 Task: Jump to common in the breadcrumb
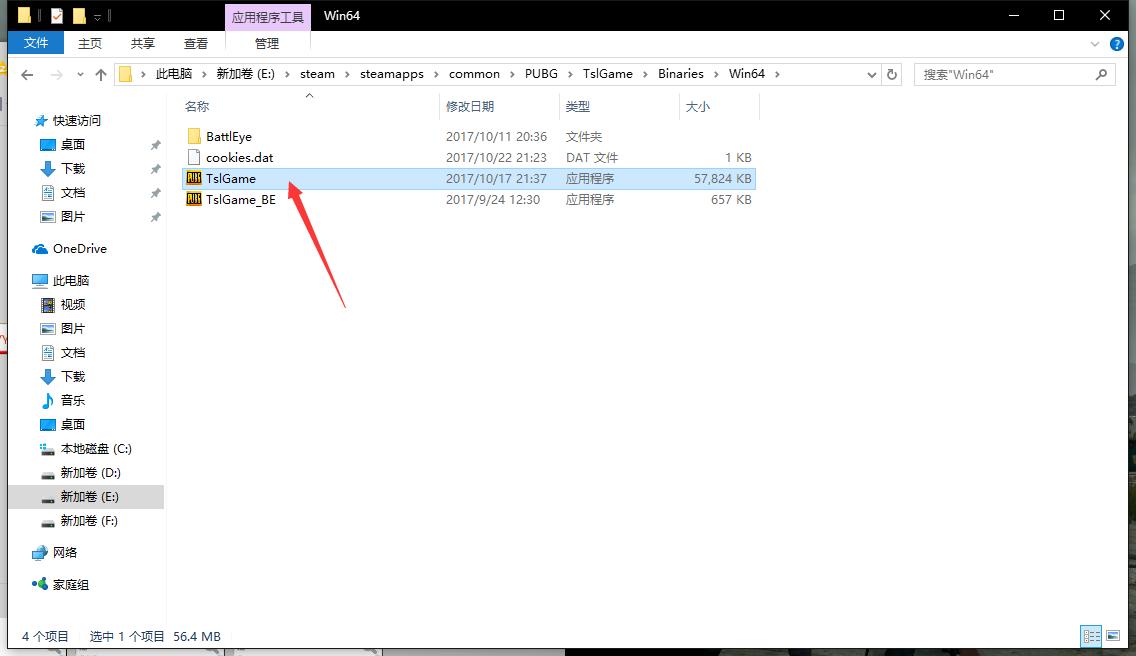click(474, 74)
